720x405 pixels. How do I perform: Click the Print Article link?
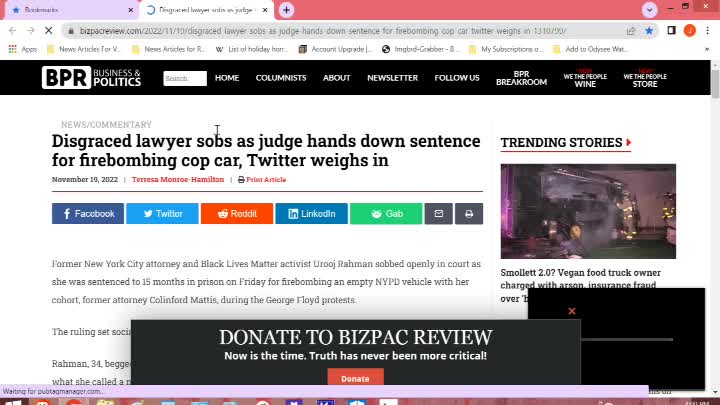pyautogui.click(x=262, y=180)
